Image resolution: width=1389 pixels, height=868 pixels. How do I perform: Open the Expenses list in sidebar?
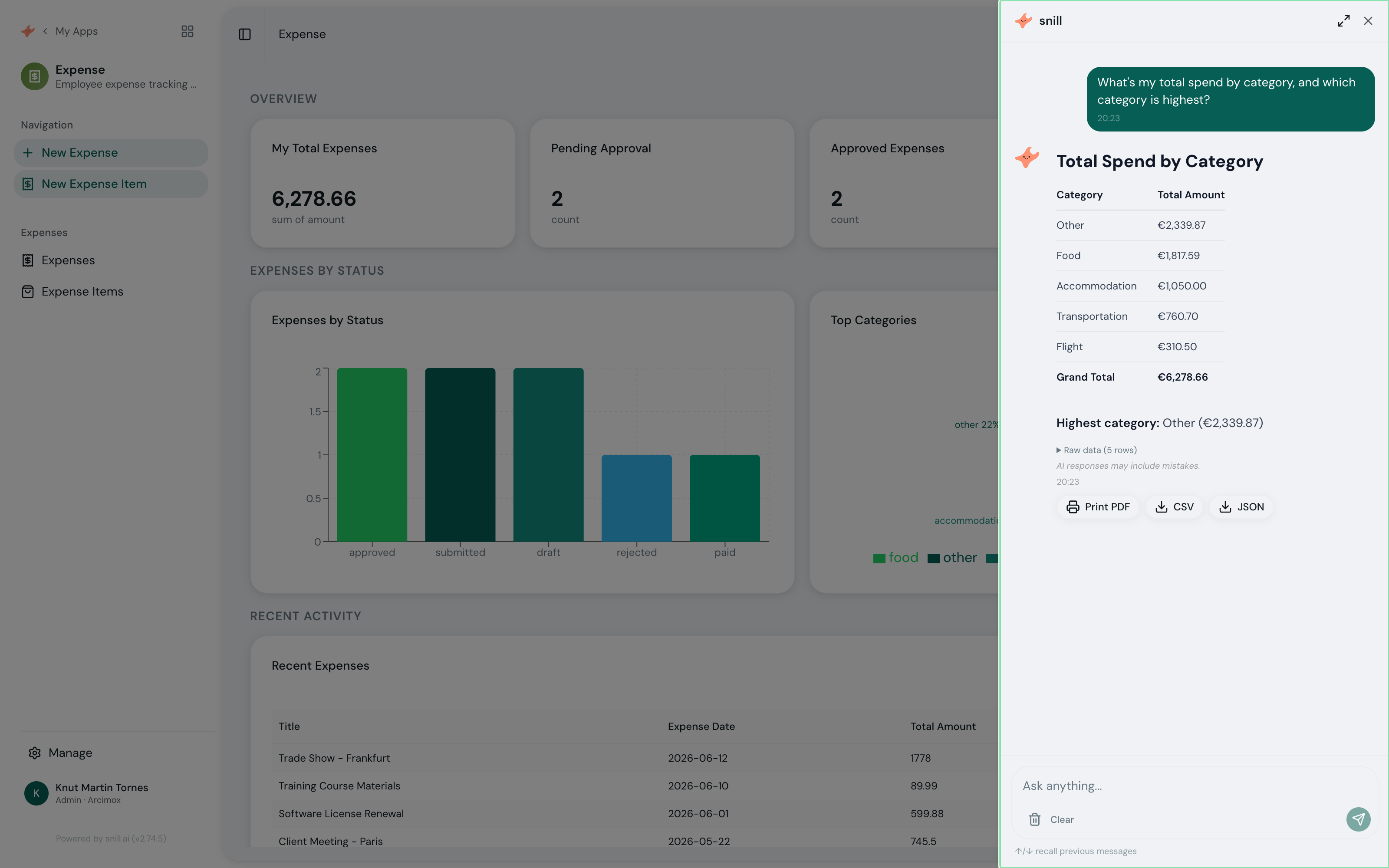click(68, 261)
